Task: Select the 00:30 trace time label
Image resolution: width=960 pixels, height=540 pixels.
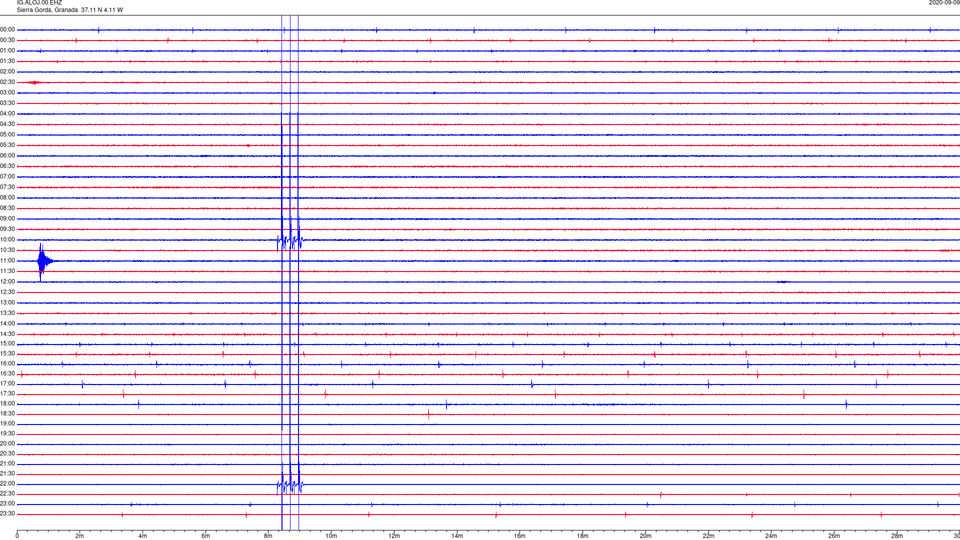Action: click(7, 40)
